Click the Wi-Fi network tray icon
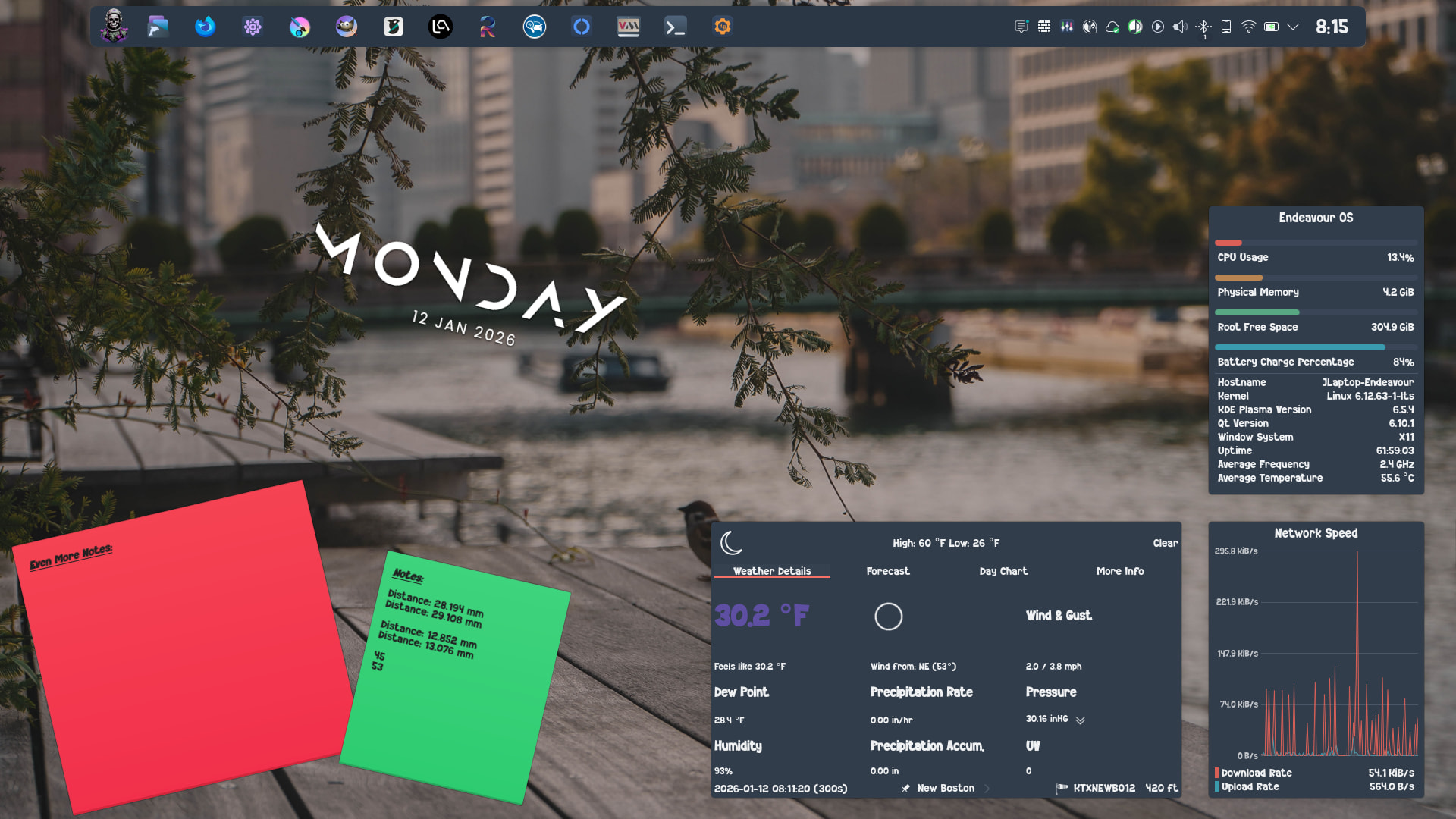 (x=1248, y=27)
